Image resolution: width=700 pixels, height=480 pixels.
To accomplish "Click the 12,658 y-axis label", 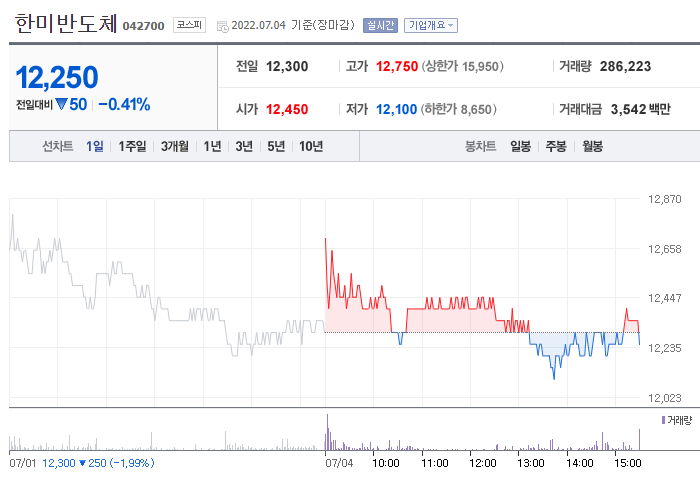I will pyautogui.click(x=665, y=249).
